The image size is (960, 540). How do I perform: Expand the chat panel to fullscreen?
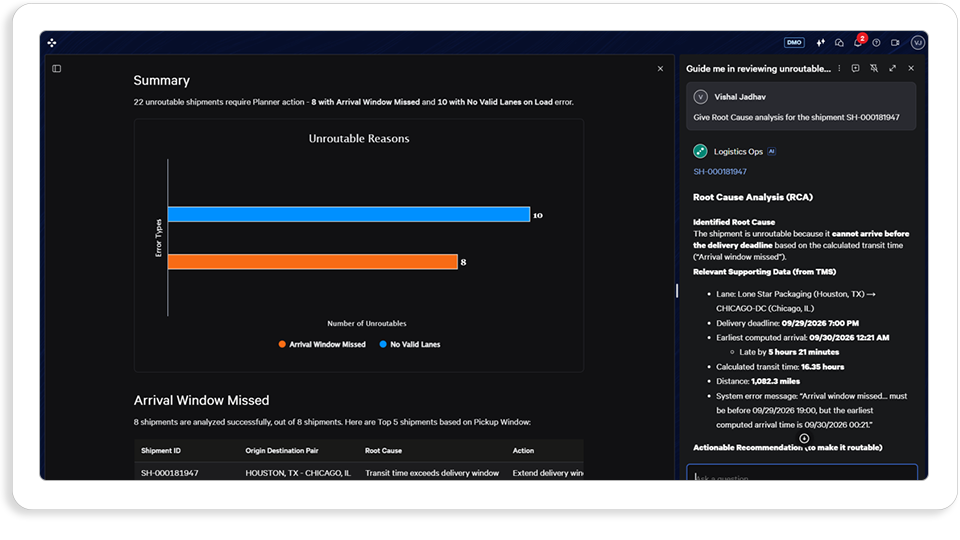tap(893, 69)
